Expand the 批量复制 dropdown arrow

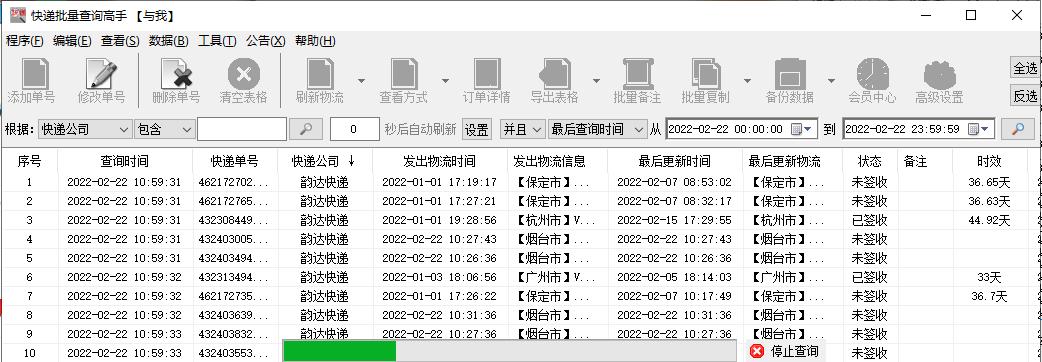[x=747, y=80]
